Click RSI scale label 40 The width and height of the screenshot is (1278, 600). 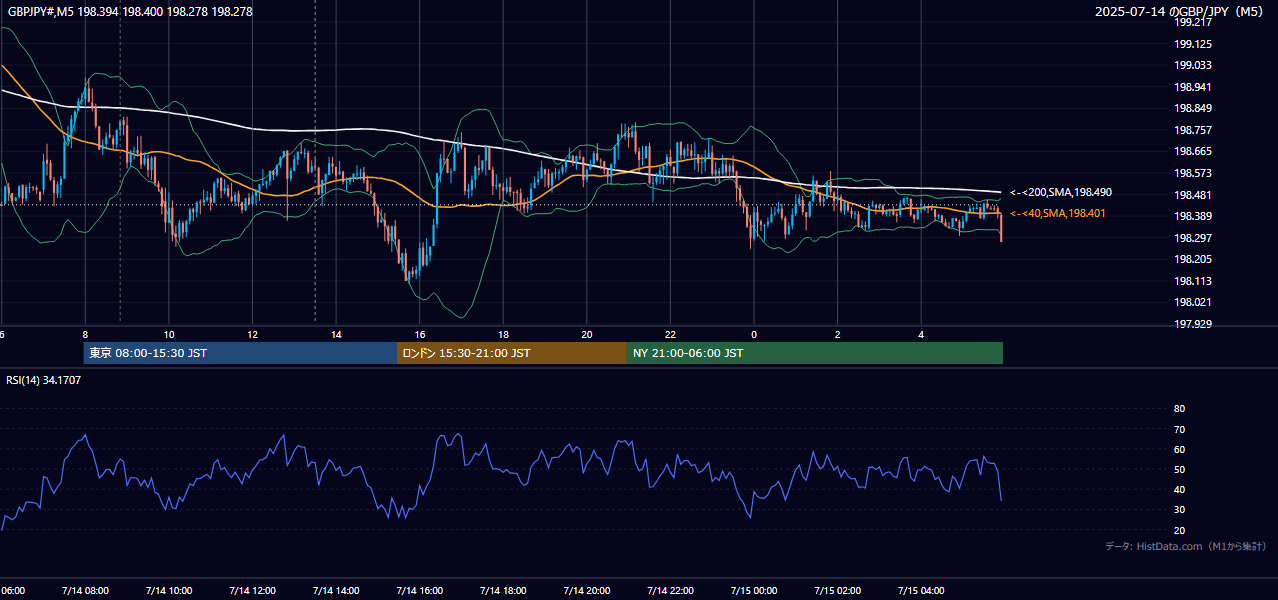tap(1179, 489)
